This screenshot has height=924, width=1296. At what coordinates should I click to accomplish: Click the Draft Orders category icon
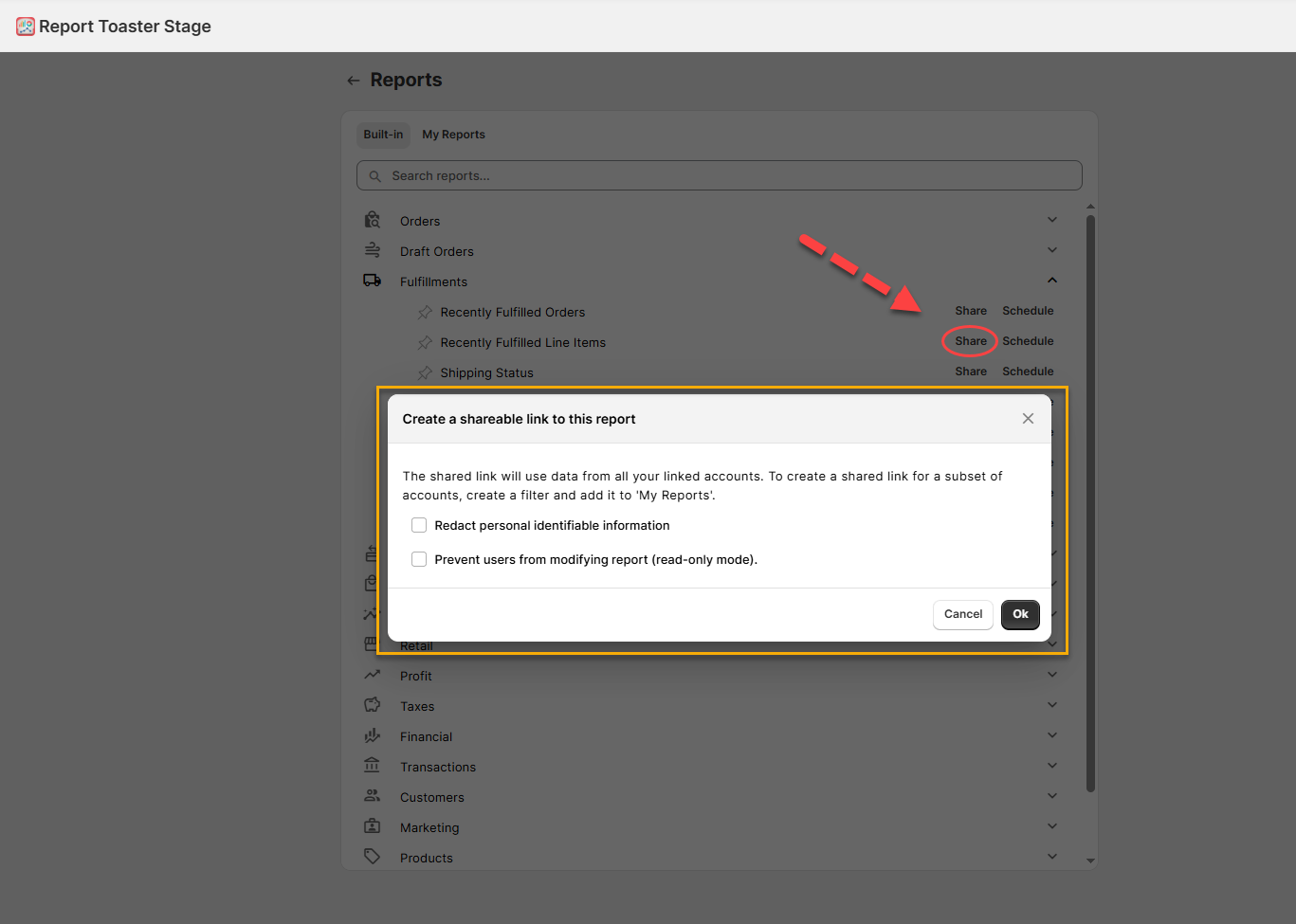click(373, 251)
